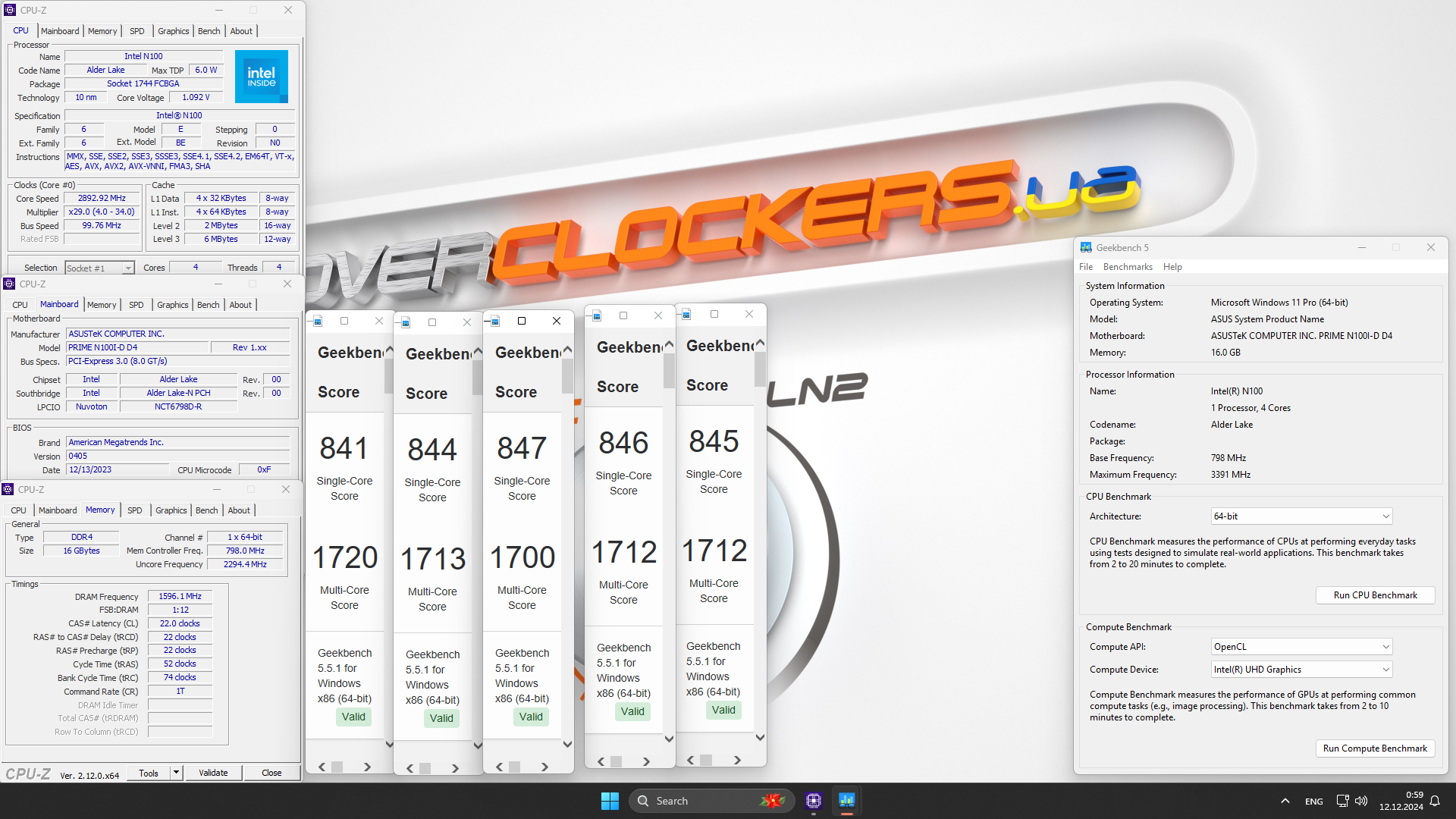Click the Valid badge in the 844-score result
The image size is (1456, 819).
click(x=441, y=718)
